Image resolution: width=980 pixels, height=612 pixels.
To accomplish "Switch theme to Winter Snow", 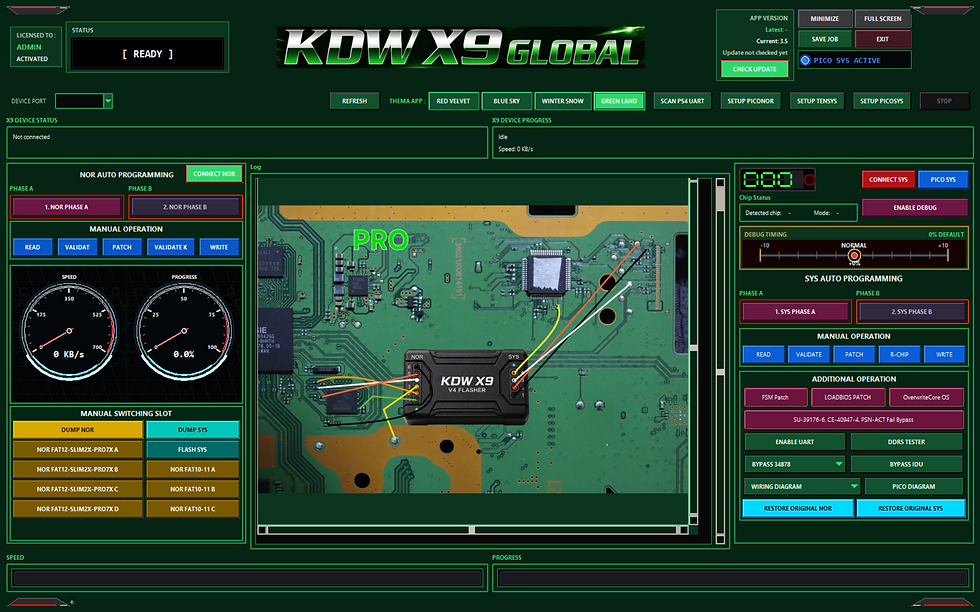I will [x=562, y=101].
